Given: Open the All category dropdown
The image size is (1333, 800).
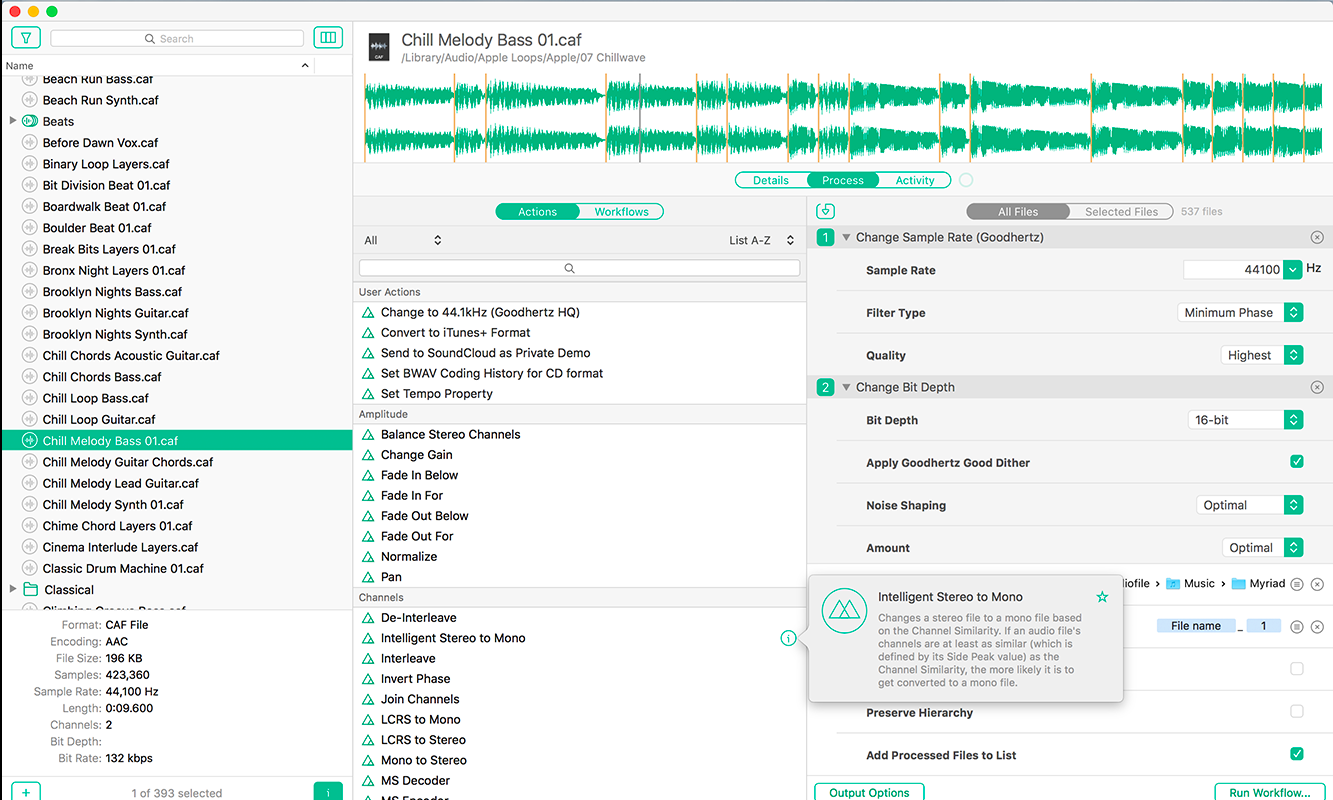Looking at the screenshot, I should tap(403, 240).
